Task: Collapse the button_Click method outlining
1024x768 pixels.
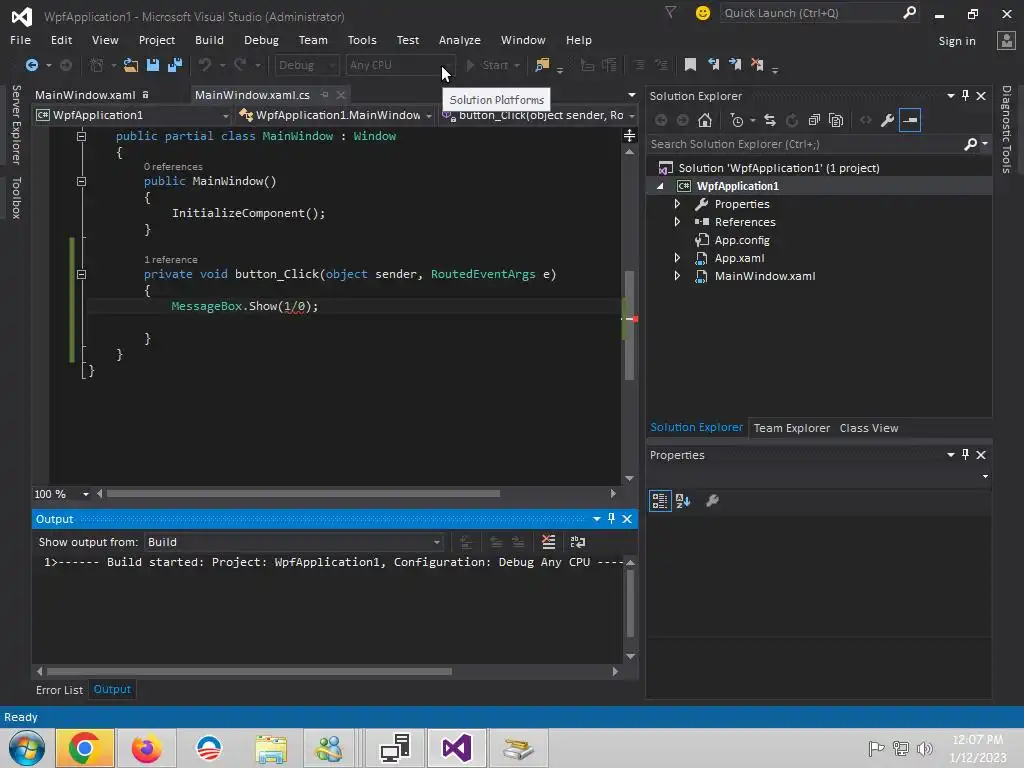Action: (x=81, y=274)
